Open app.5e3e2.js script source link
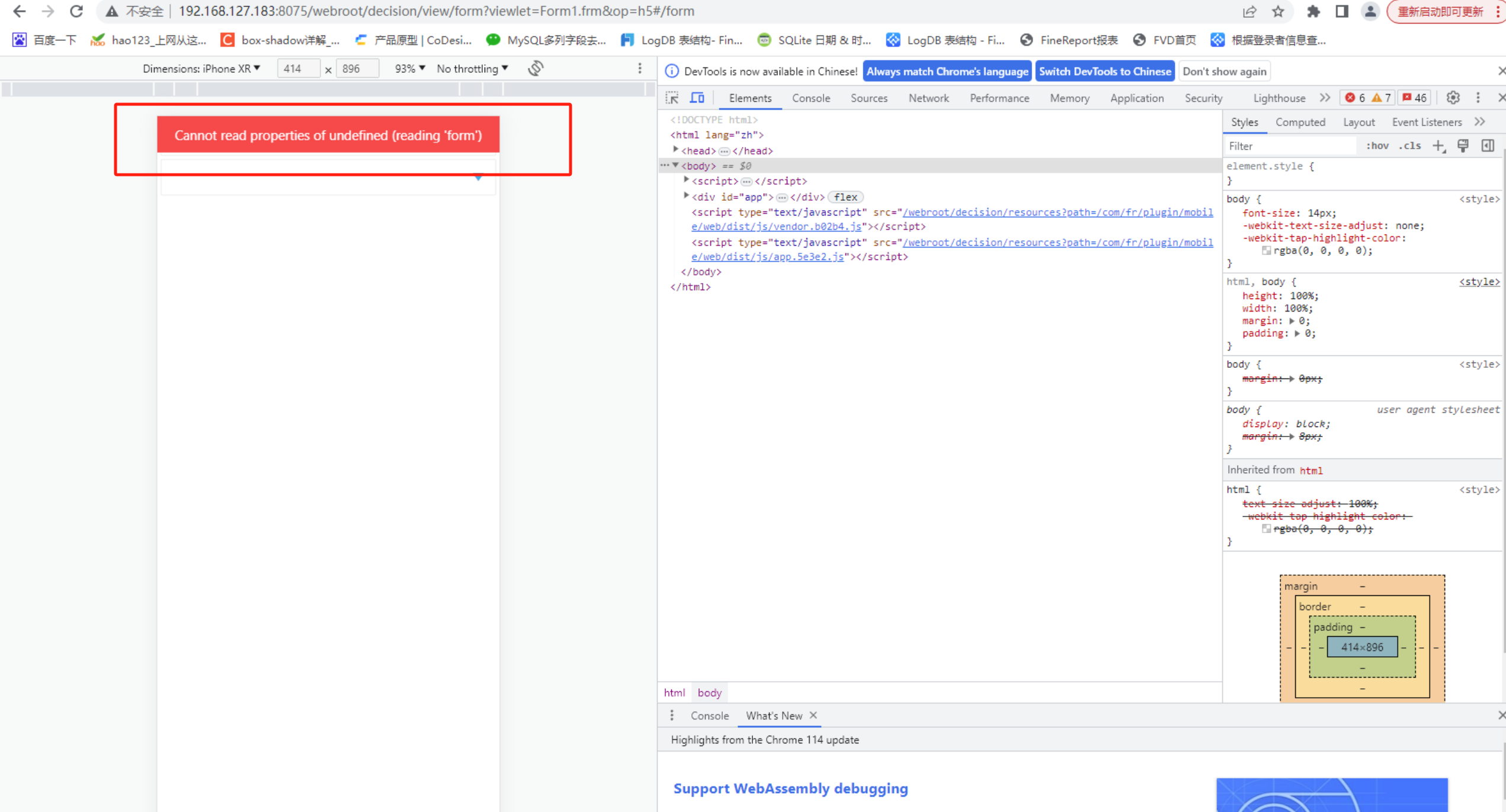 (952, 249)
